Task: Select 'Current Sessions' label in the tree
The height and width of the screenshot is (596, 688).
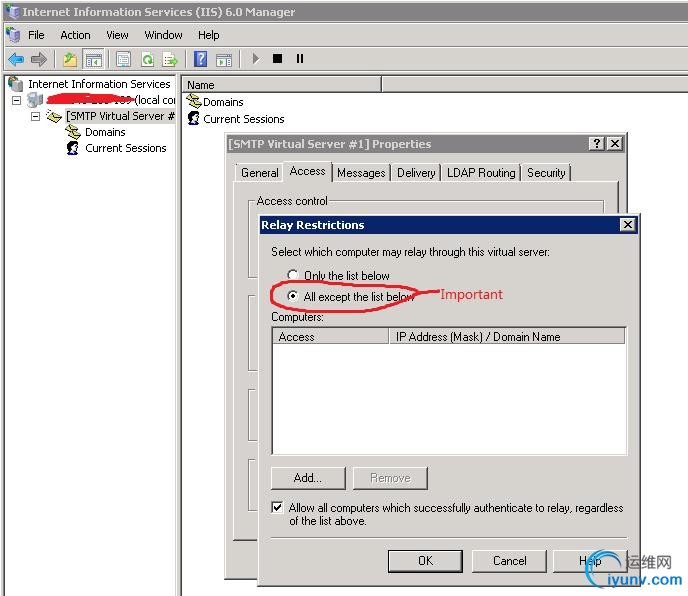Action: pyautogui.click(x=125, y=148)
